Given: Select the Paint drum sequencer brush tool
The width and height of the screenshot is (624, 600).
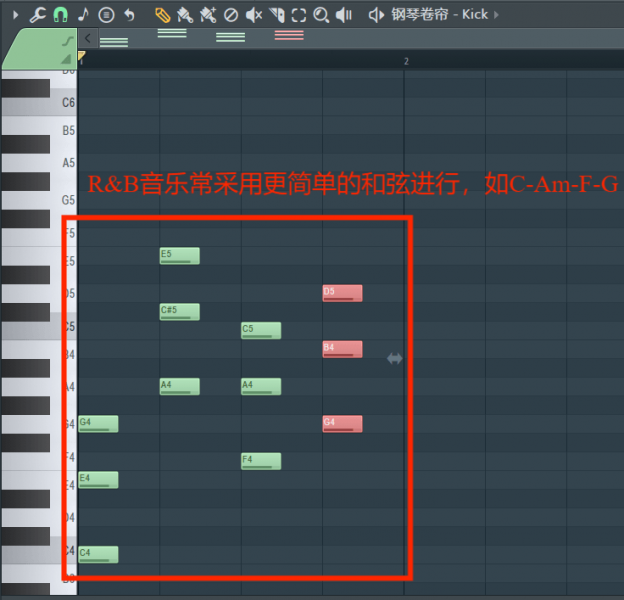Looking at the screenshot, I should [208, 15].
